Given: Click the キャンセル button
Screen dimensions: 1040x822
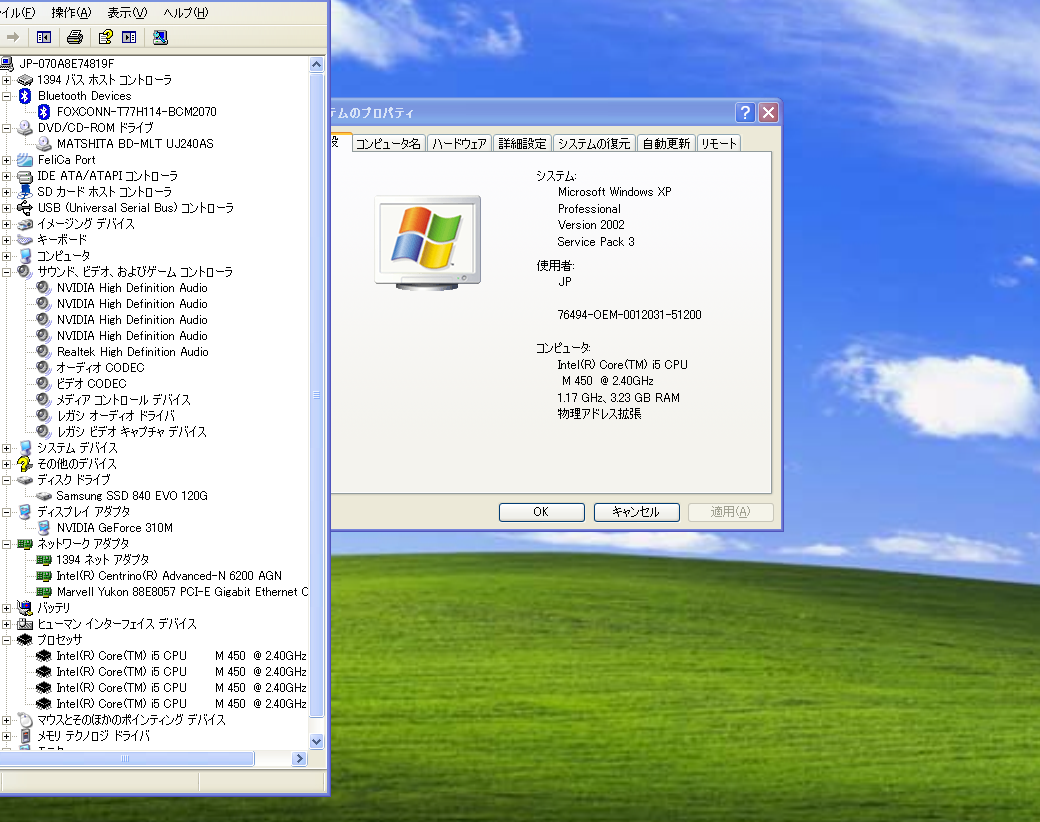Looking at the screenshot, I should (x=636, y=512).
